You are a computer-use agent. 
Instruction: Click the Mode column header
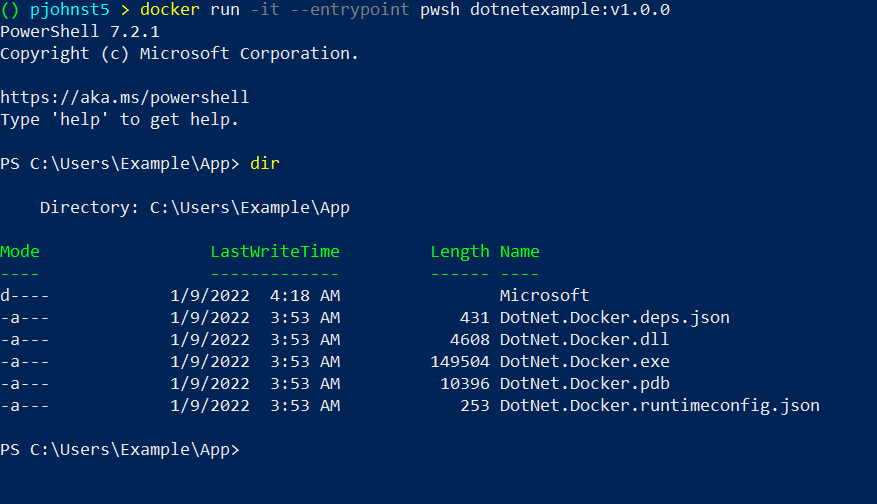click(20, 252)
